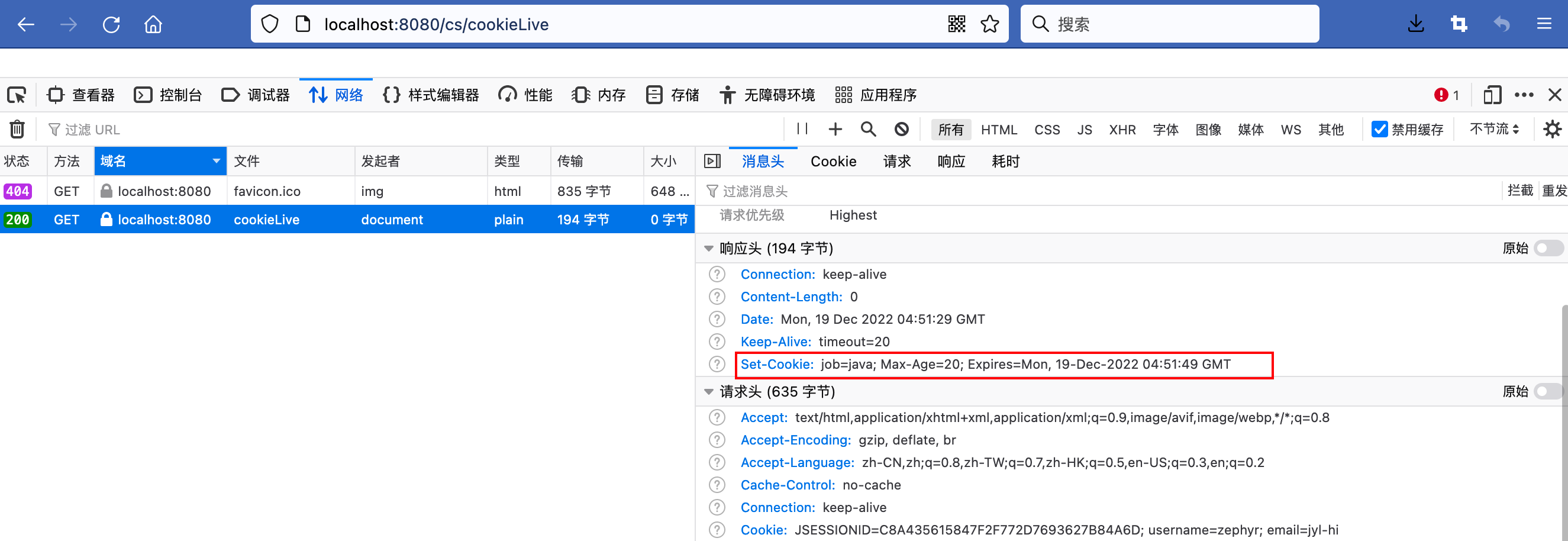The height and width of the screenshot is (541, 1568).
Task: Click the shield tracking protection icon
Action: (x=270, y=24)
